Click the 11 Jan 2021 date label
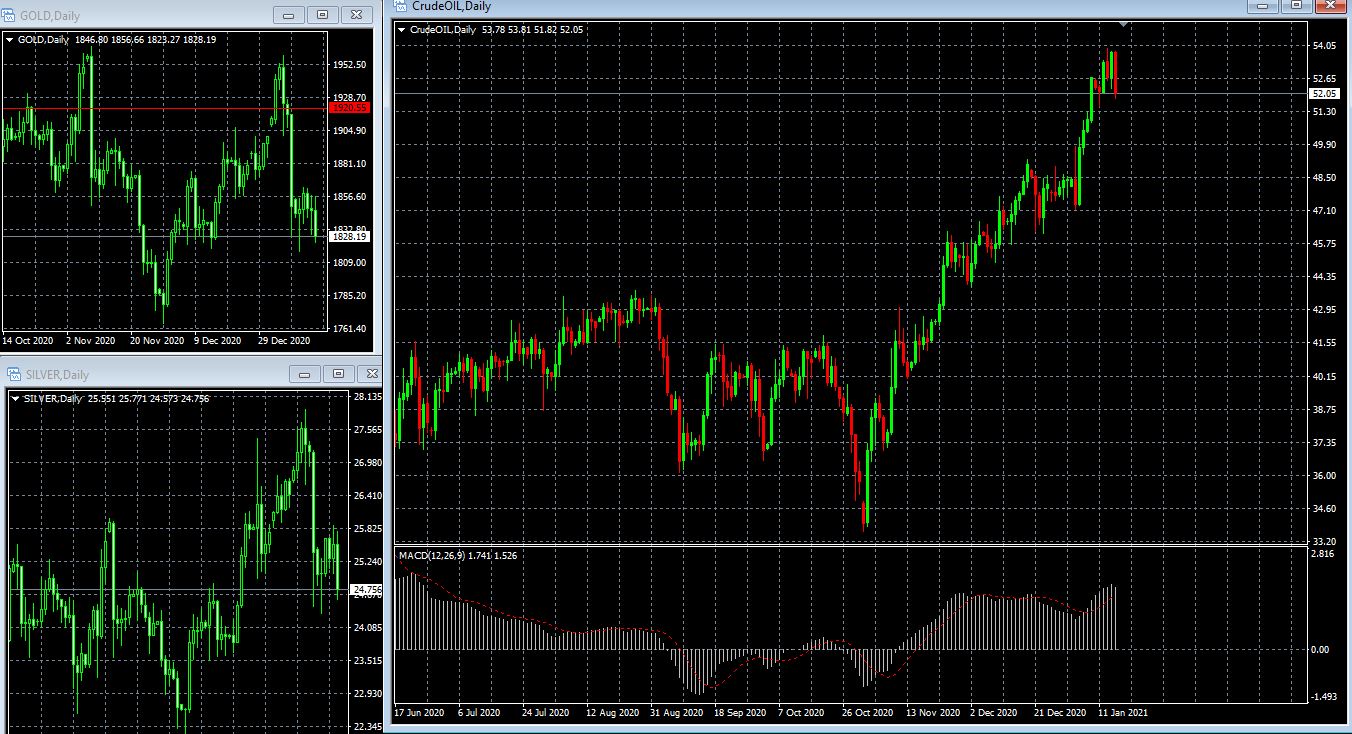Image resolution: width=1352 pixels, height=734 pixels. coord(1123,713)
